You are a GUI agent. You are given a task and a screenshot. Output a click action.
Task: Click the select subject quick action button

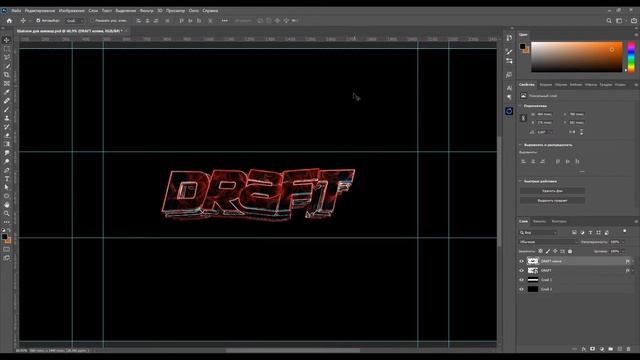(552, 200)
